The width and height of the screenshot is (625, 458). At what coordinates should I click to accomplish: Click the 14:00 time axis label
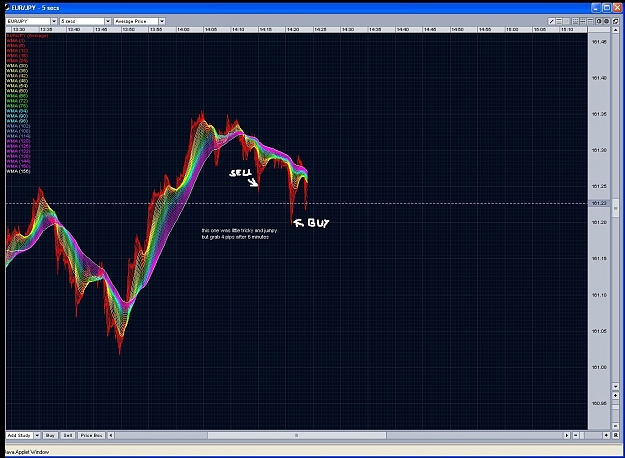[183, 29]
